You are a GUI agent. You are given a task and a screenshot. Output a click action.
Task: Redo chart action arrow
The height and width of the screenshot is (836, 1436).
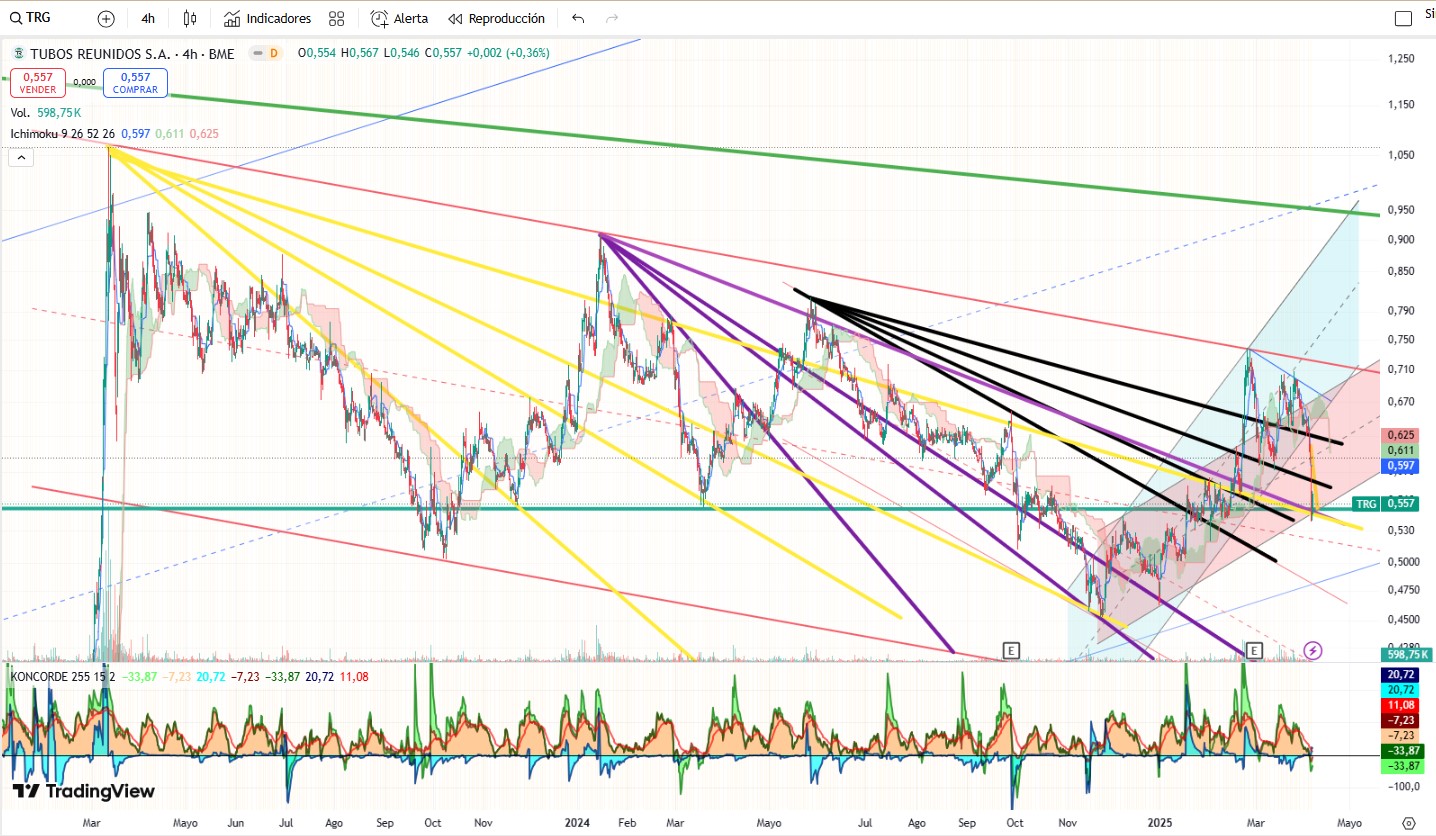(612, 18)
